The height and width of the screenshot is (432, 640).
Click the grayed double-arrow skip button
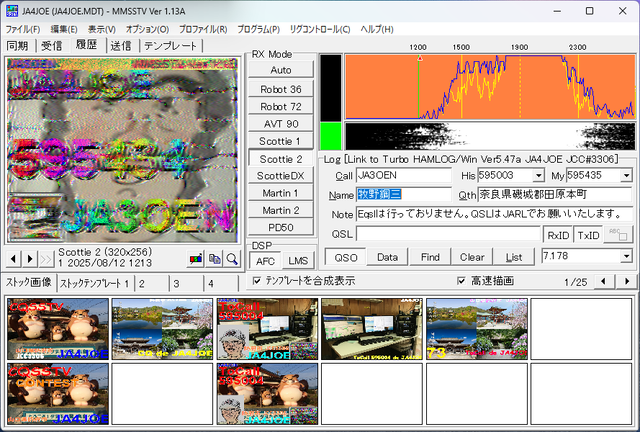(46, 259)
